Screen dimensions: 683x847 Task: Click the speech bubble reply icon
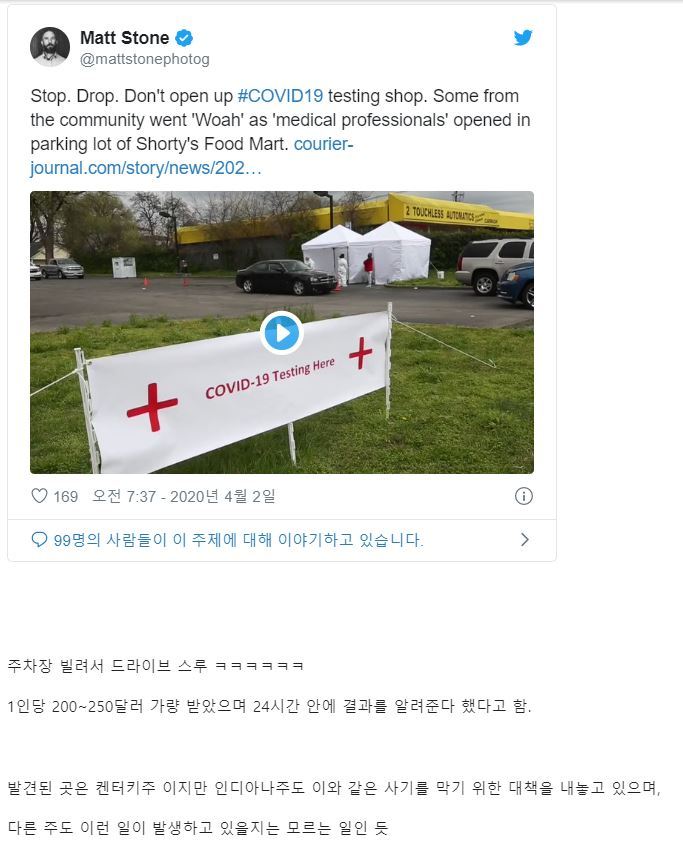tap(39, 540)
